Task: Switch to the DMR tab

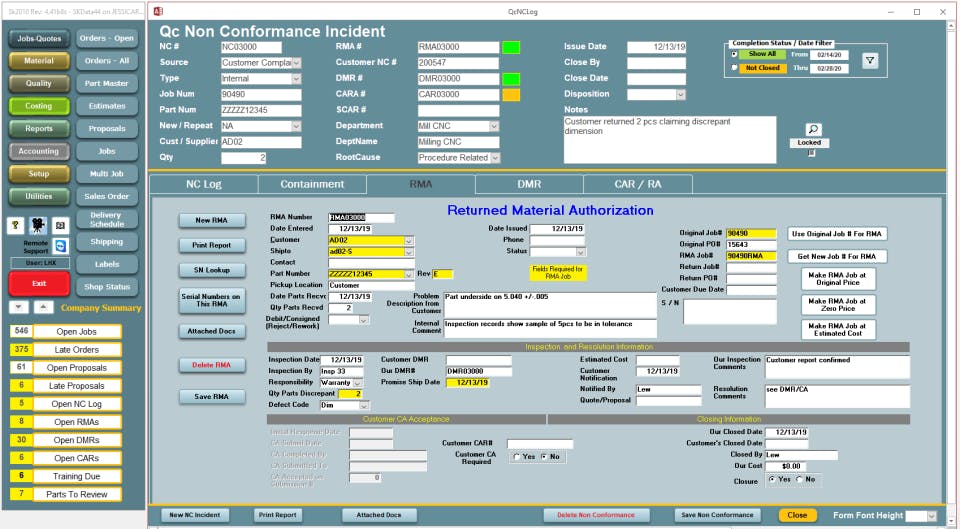Action: tap(529, 184)
